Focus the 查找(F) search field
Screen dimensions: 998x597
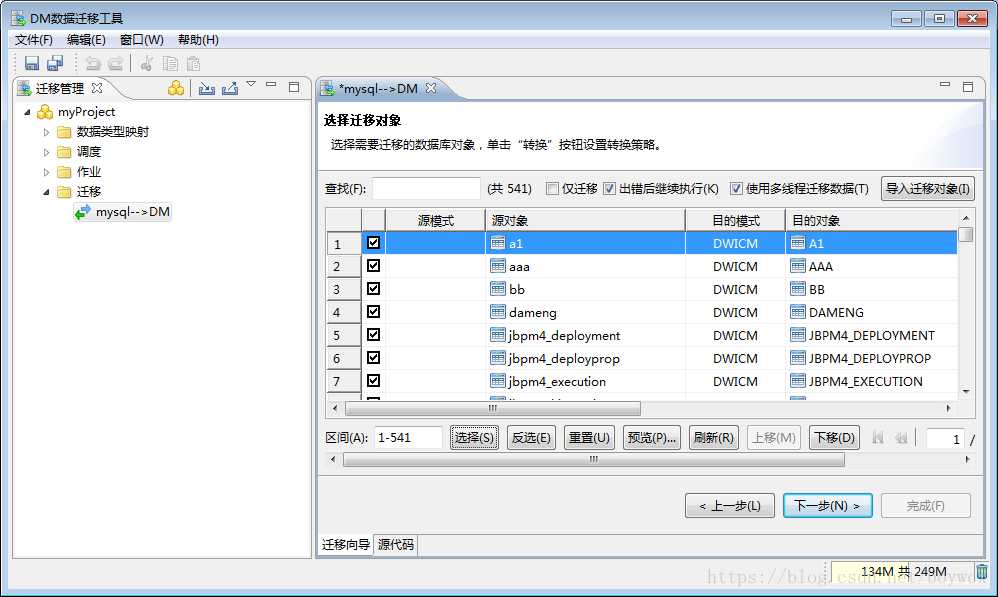(x=426, y=188)
